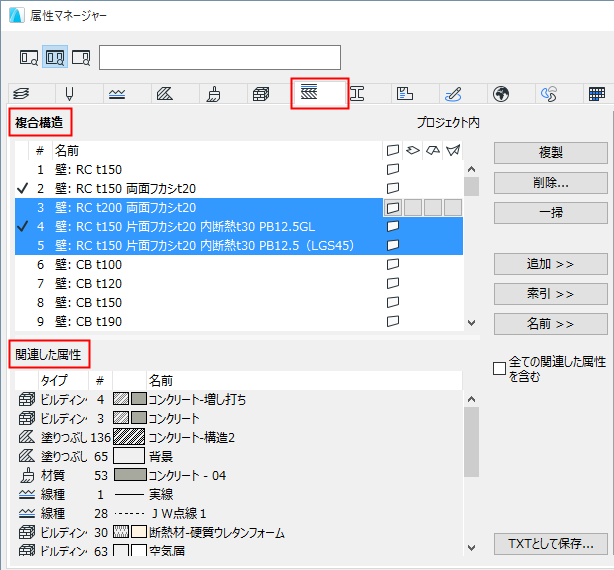The height and width of the screenshot is (570, 614).
Task: Select row 壁: RC t150
Action: 239,170
